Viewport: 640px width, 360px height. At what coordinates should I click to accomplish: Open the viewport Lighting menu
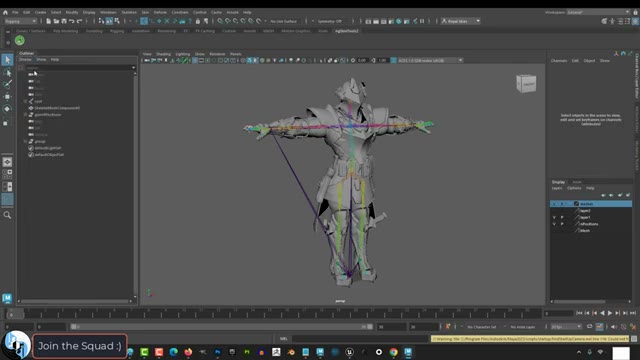183,54
